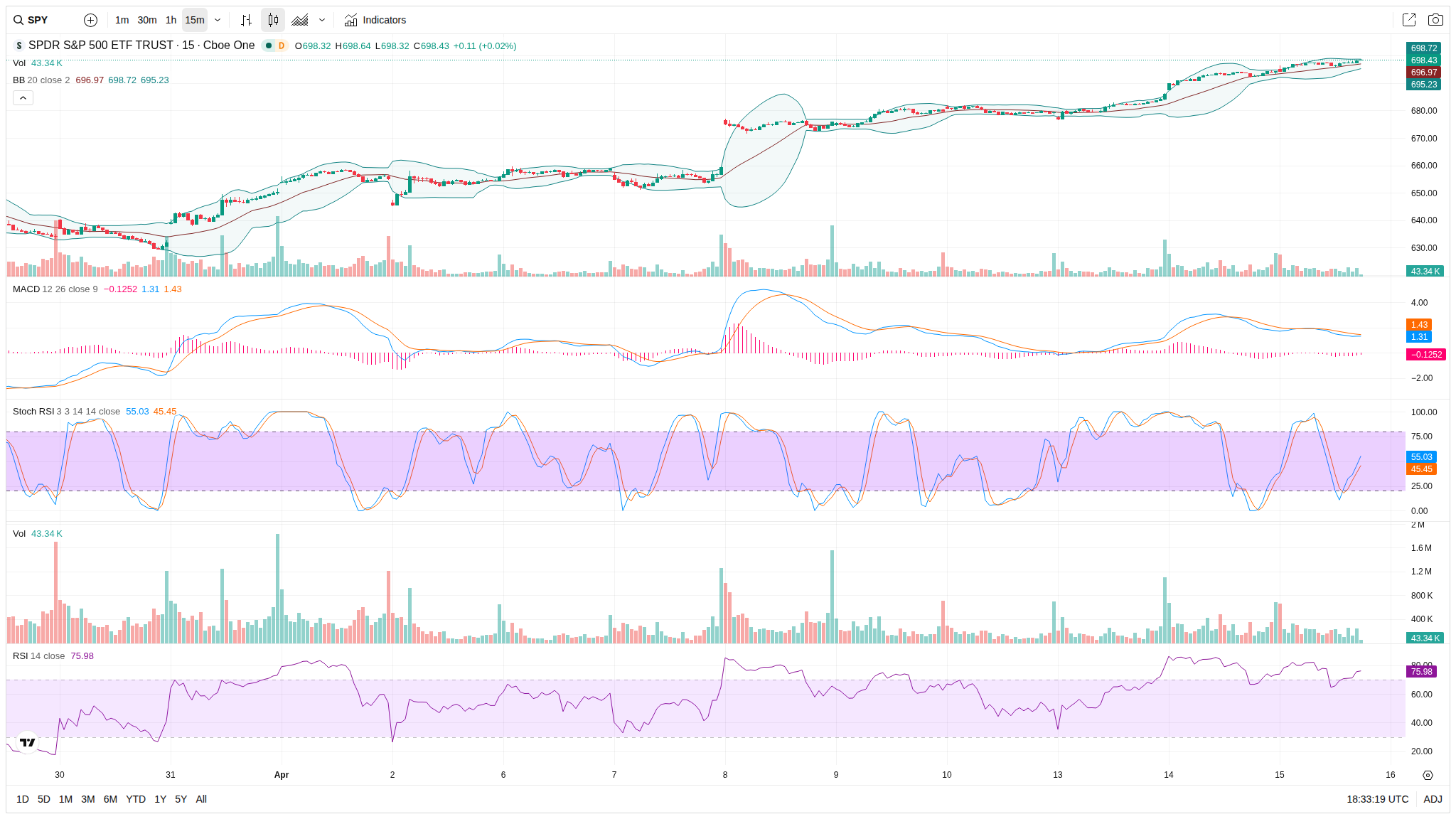
Task: Open the time interval dropdown arrow
Action: [218, 20]
